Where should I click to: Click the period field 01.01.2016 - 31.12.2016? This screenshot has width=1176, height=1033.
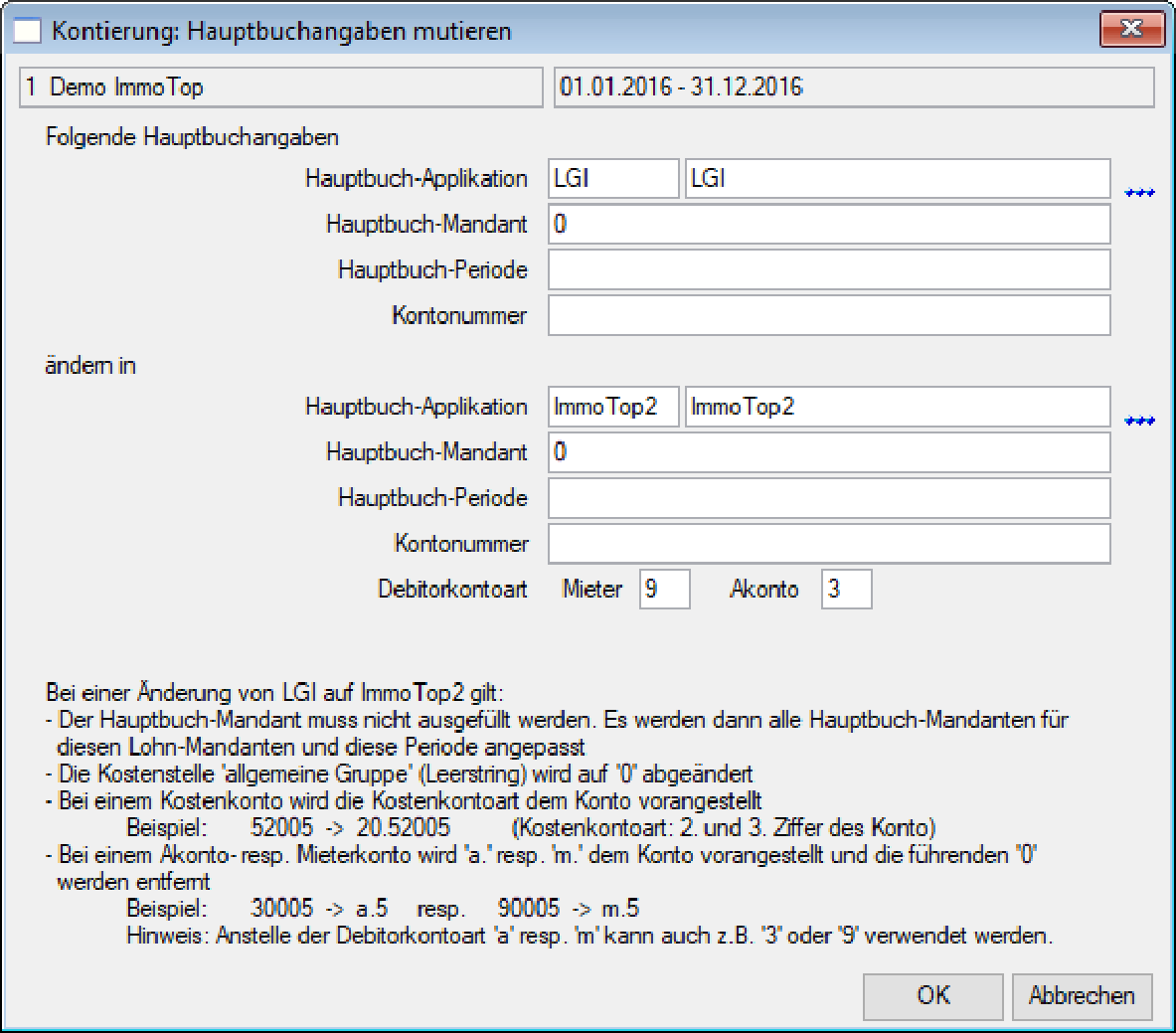(854, 87)
